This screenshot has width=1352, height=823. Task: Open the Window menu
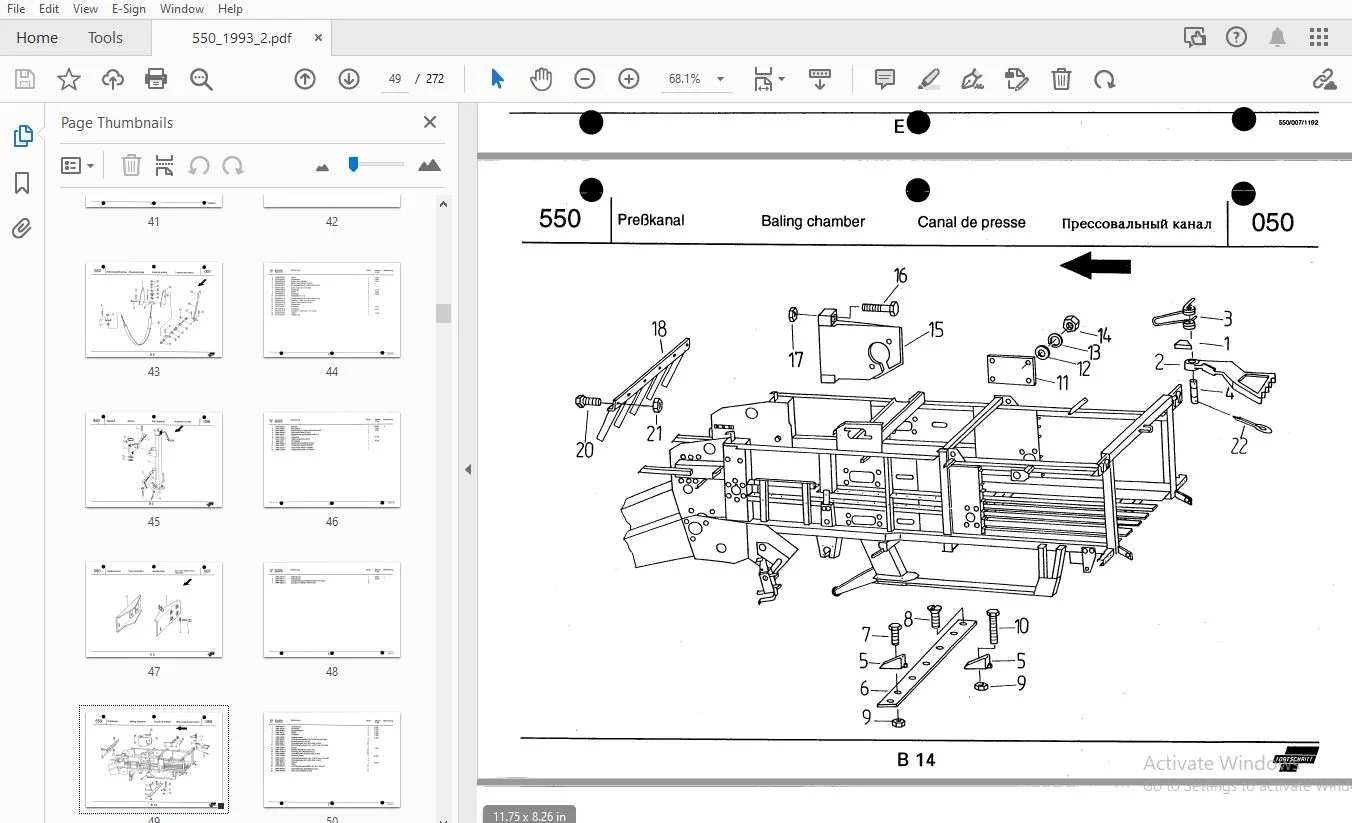pos(182,9)
